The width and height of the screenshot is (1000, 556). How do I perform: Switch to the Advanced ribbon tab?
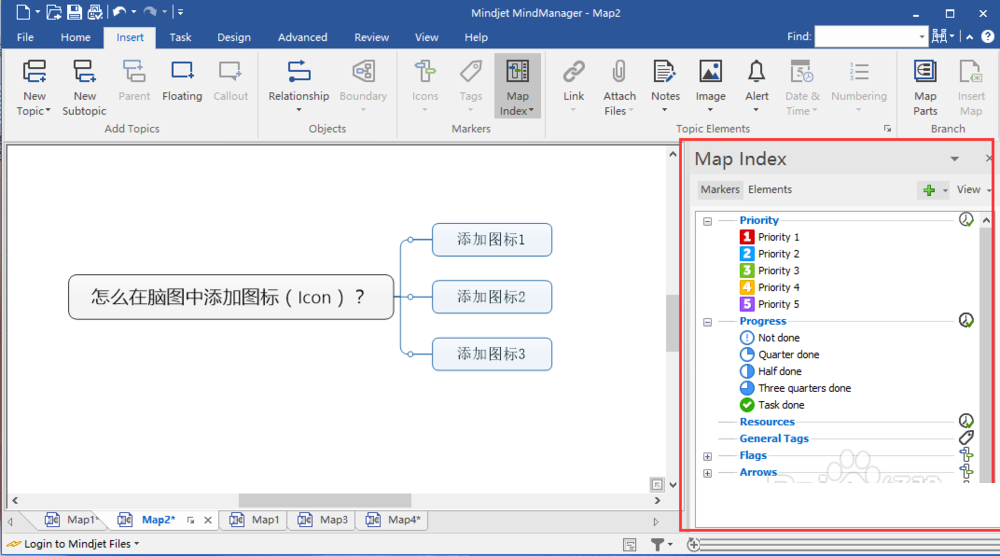coord(302,37)
